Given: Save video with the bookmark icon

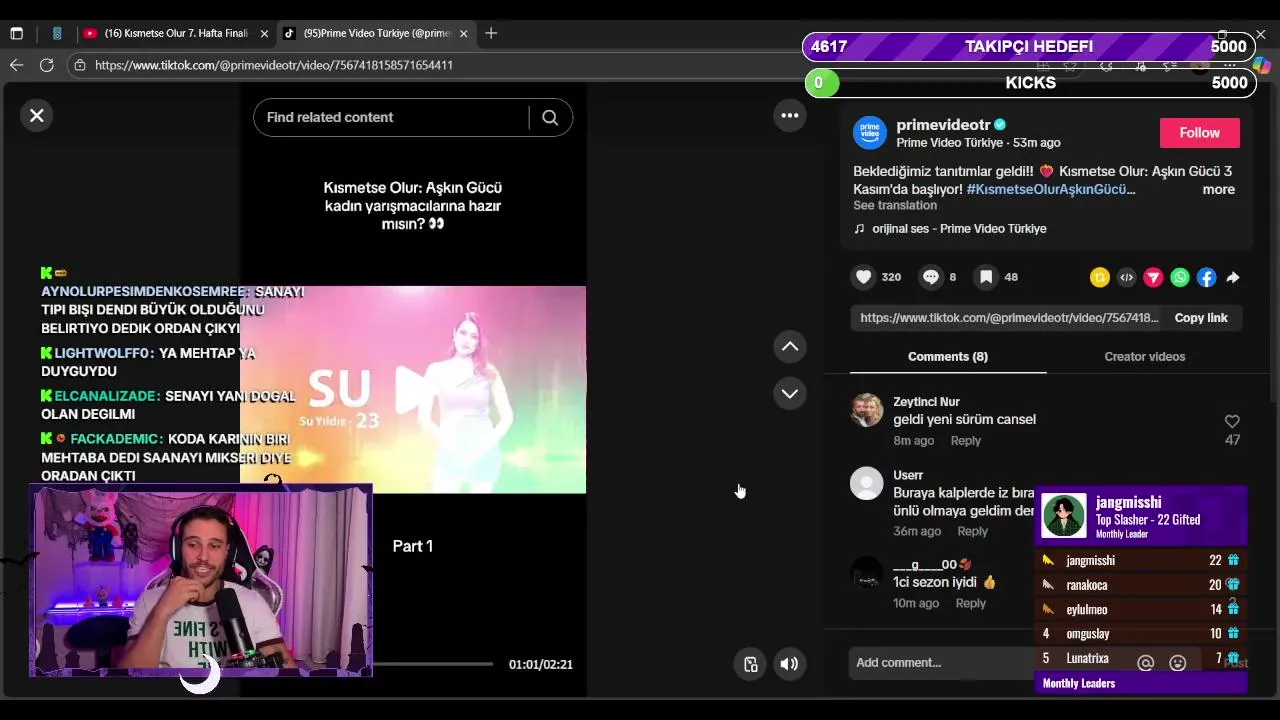Looking at the screenshot, I should [986, 277].
